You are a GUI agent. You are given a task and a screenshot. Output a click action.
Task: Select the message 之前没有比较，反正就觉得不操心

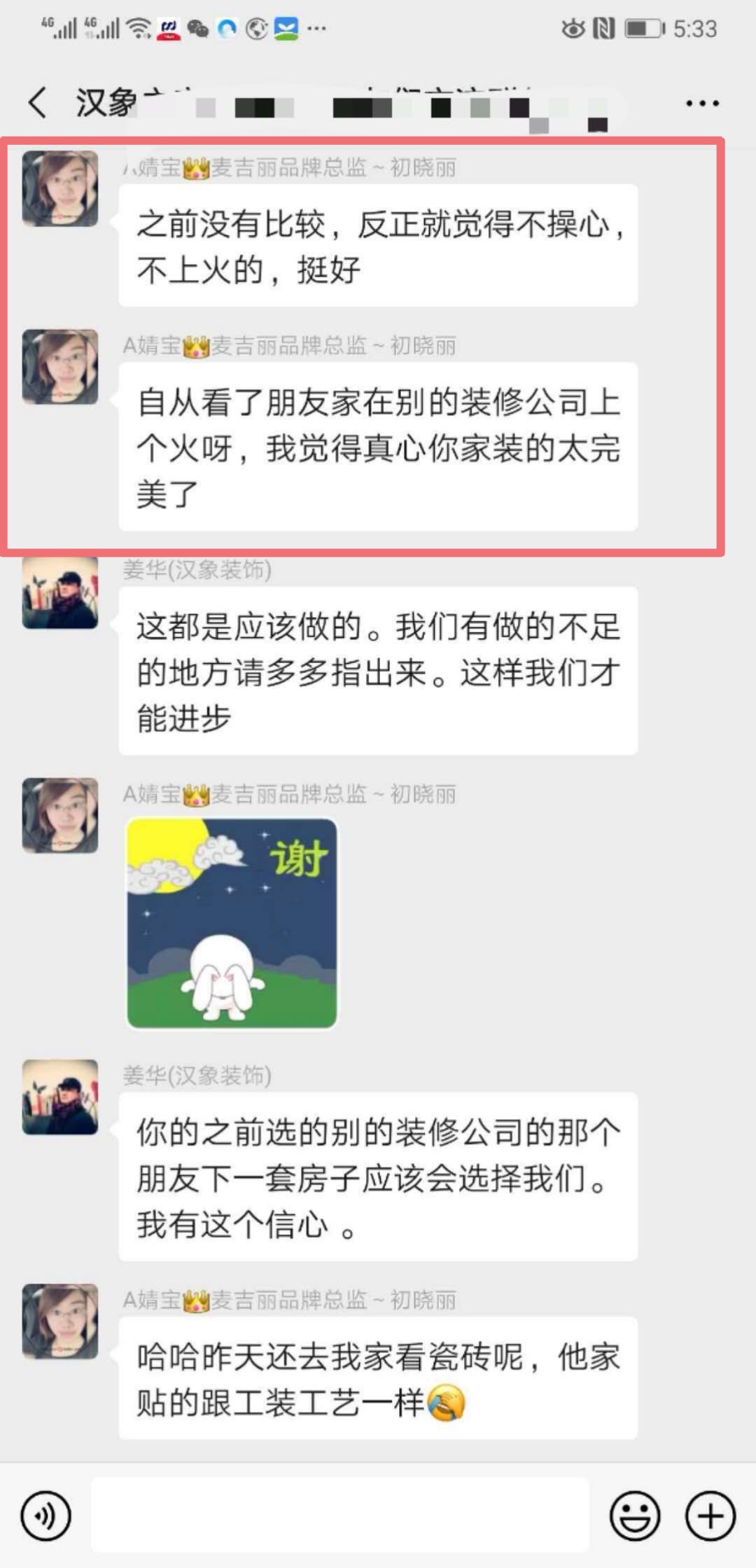378,245
